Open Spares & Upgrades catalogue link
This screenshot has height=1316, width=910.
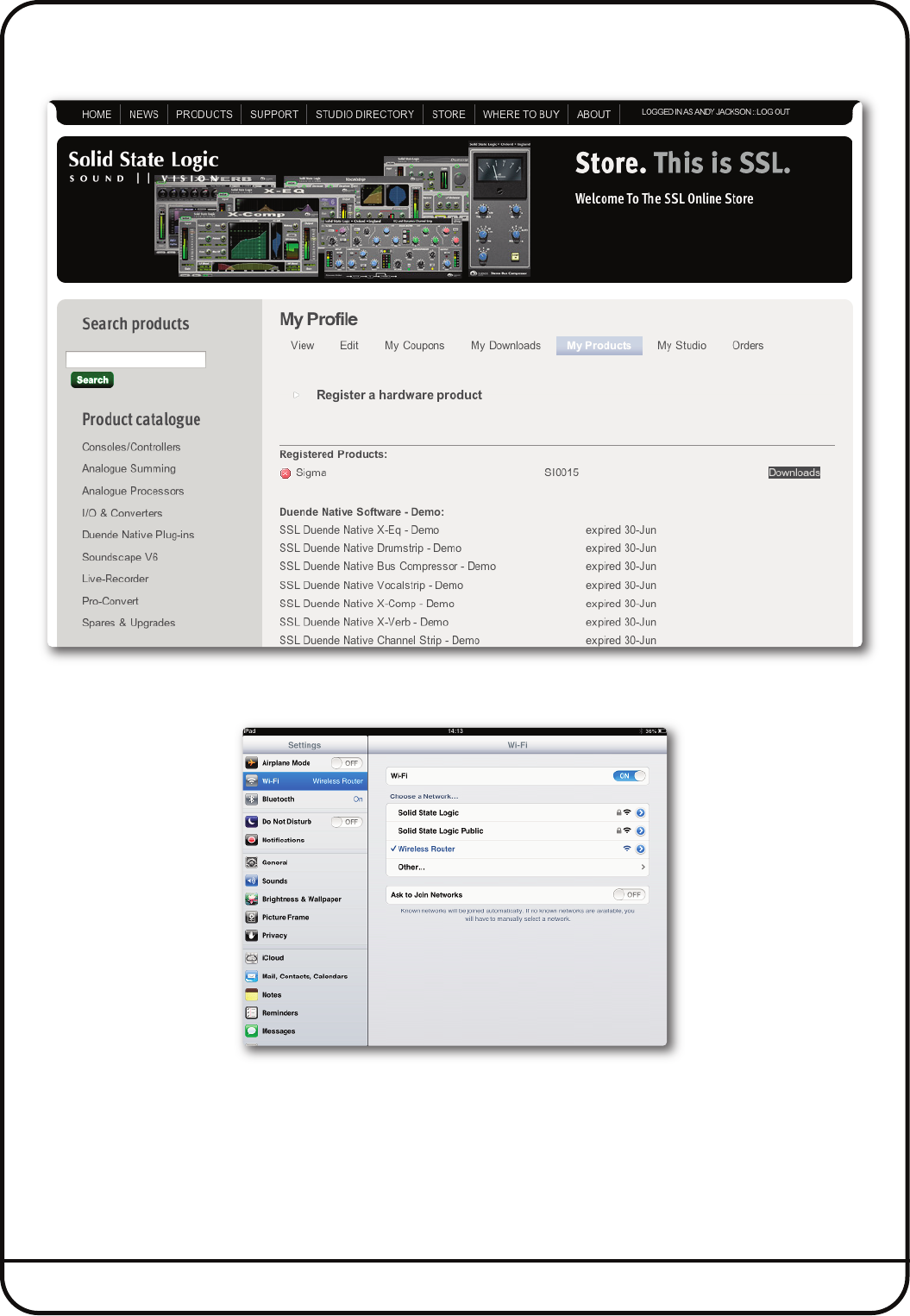129,623
